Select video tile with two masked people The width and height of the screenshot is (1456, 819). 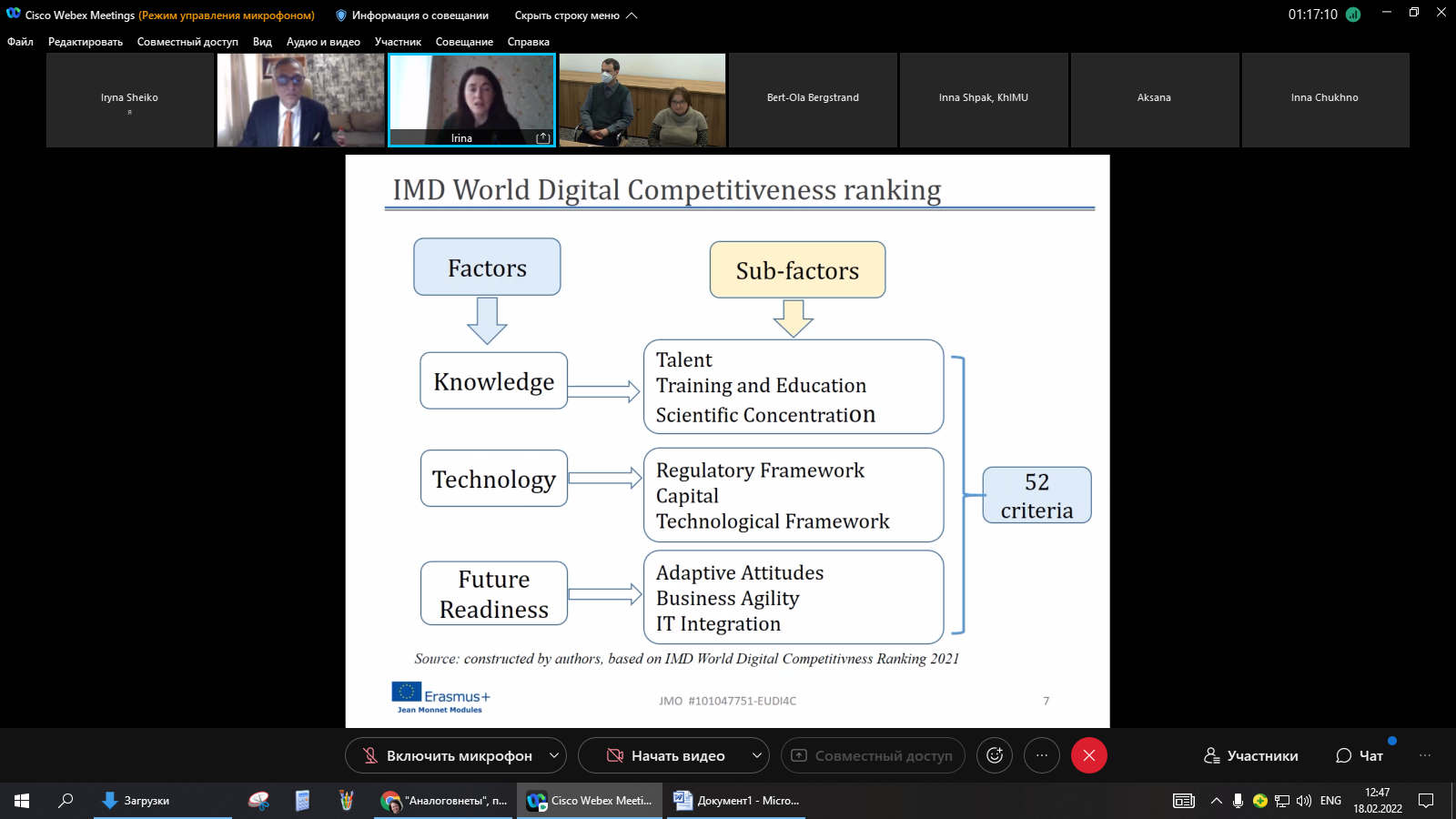click(x=642, y=100)
